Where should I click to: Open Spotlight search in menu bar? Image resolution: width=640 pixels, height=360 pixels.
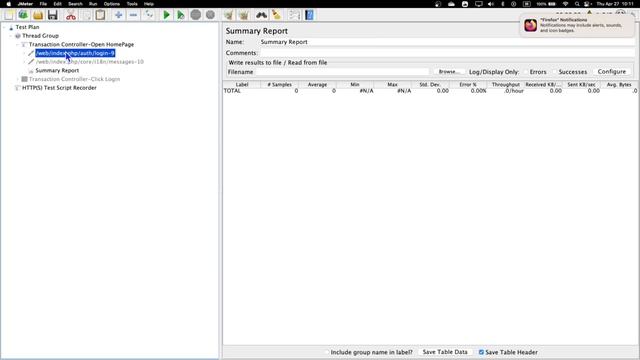577,4
